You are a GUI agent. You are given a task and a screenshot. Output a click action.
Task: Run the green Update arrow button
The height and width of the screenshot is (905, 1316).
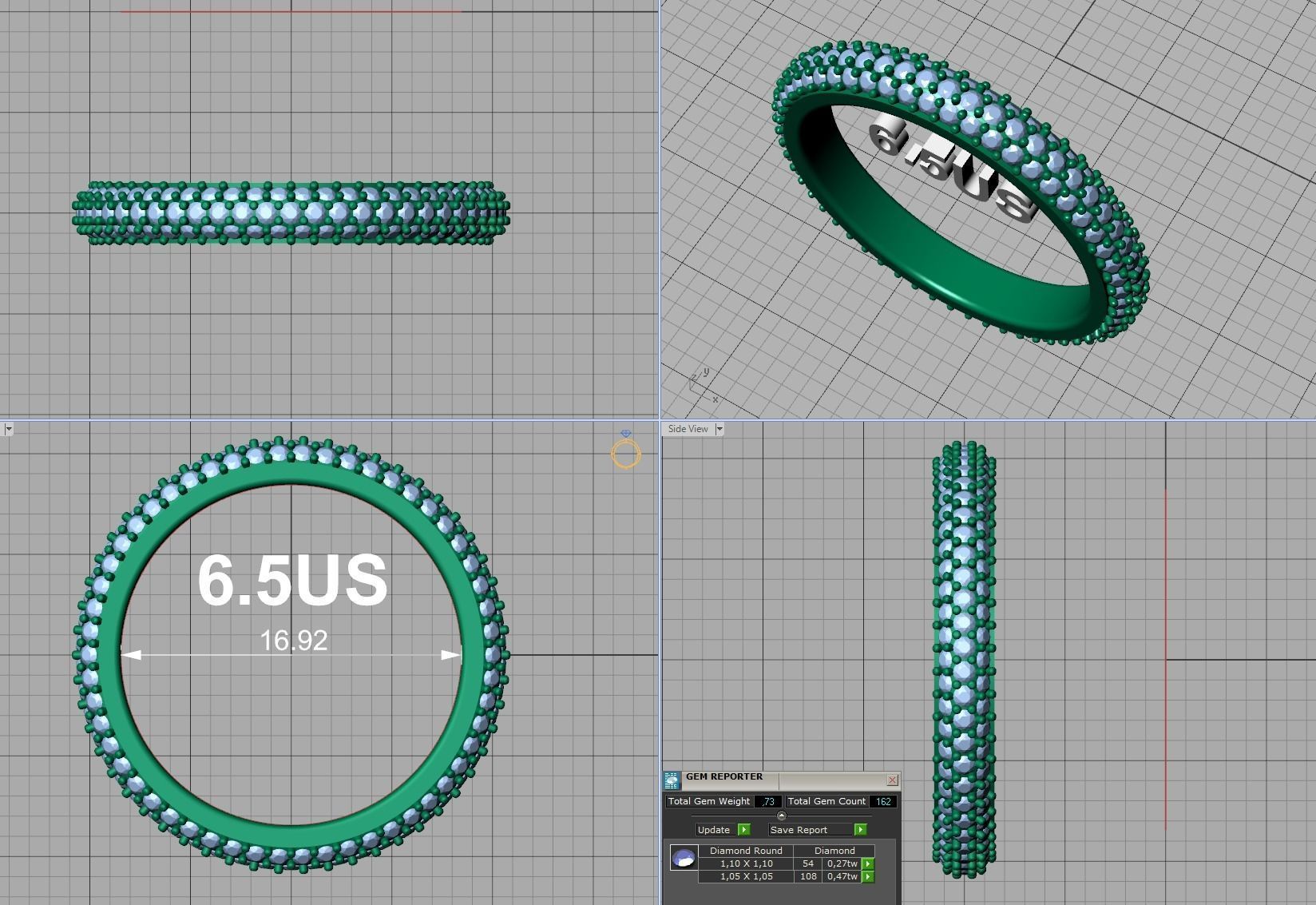click(744, 830)
